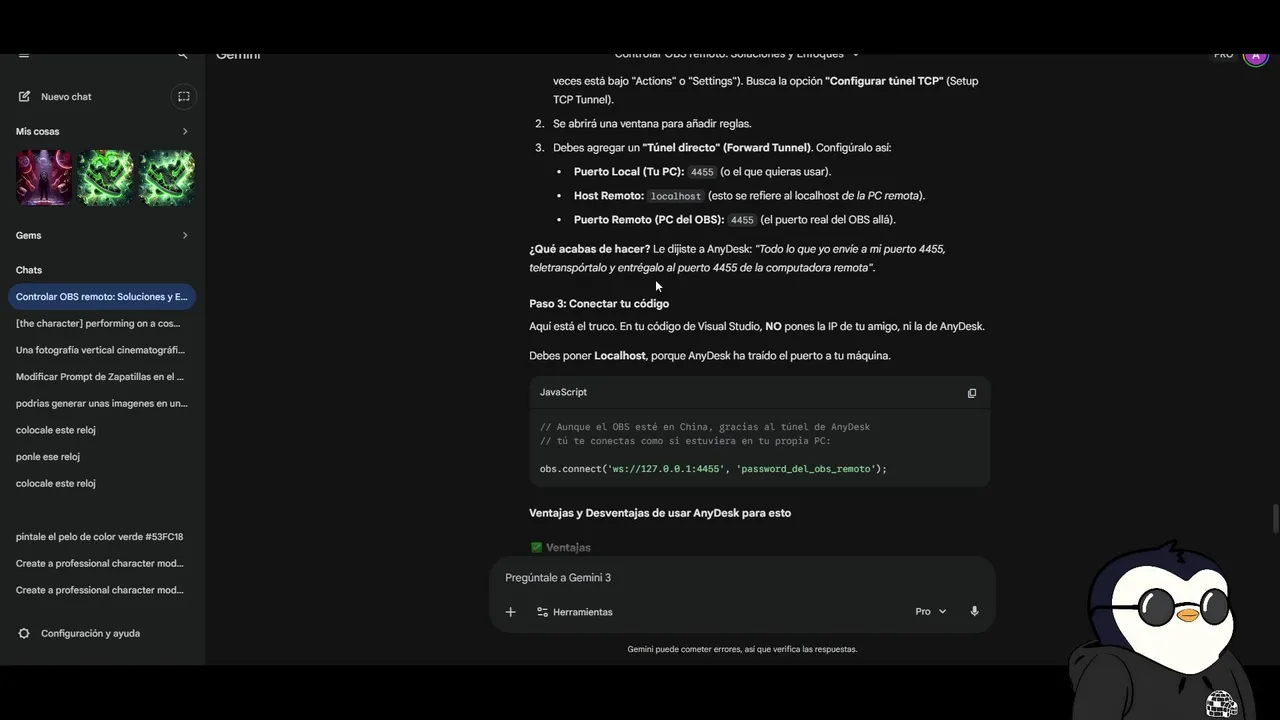This screenshot has width=1280, height=720.
Task: Activate the microphone voice input
Action: (x=974, y=612)
